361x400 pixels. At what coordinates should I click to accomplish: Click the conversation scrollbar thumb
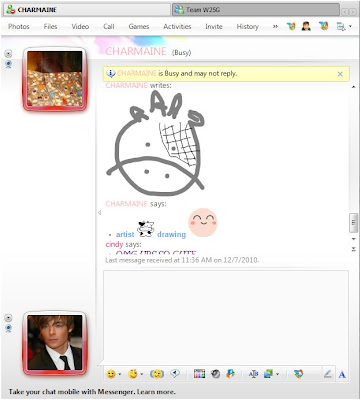point(353,223)
